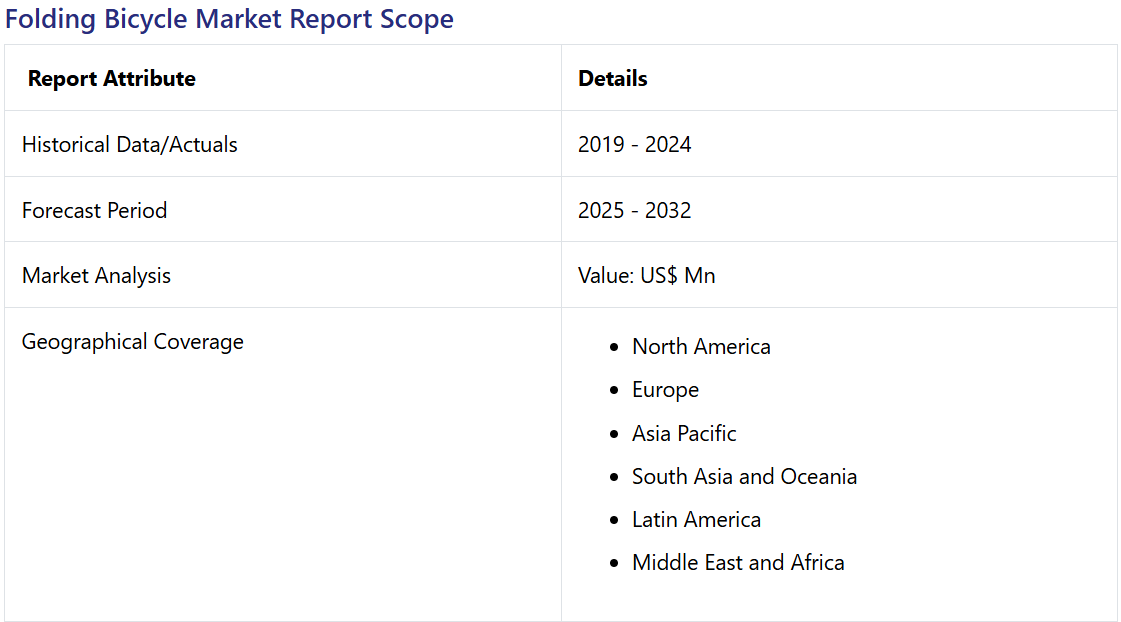This screenshot has width=1121, height=622.
Task: Click the Value: US$ Mn cell
Action: click(646, 276)
